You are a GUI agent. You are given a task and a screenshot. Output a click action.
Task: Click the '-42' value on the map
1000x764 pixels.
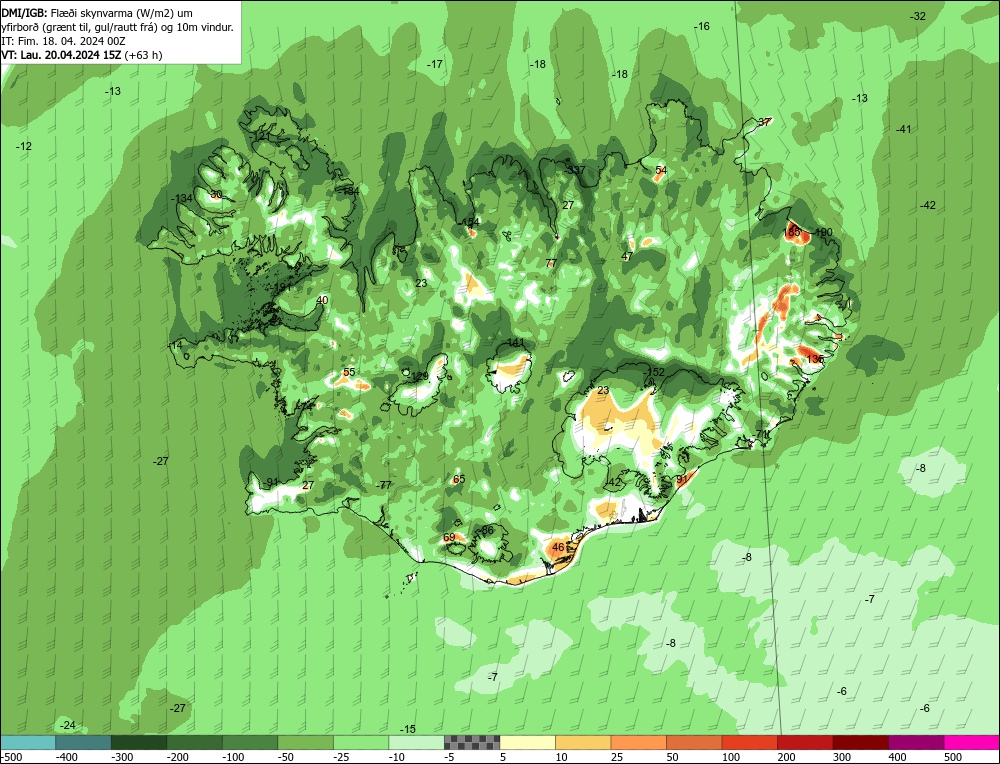pos(928,205)
